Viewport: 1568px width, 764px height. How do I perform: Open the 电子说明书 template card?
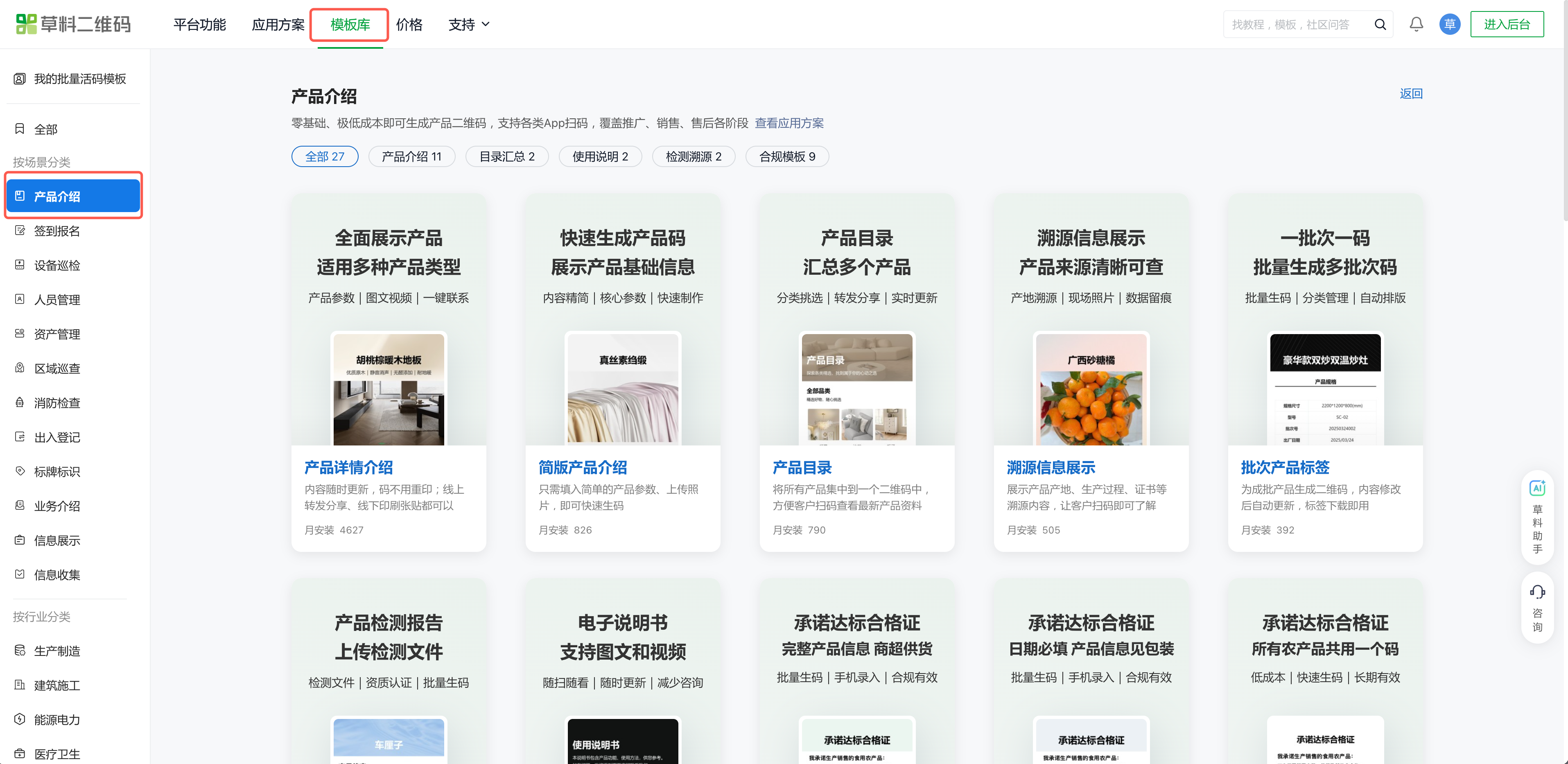623,671
